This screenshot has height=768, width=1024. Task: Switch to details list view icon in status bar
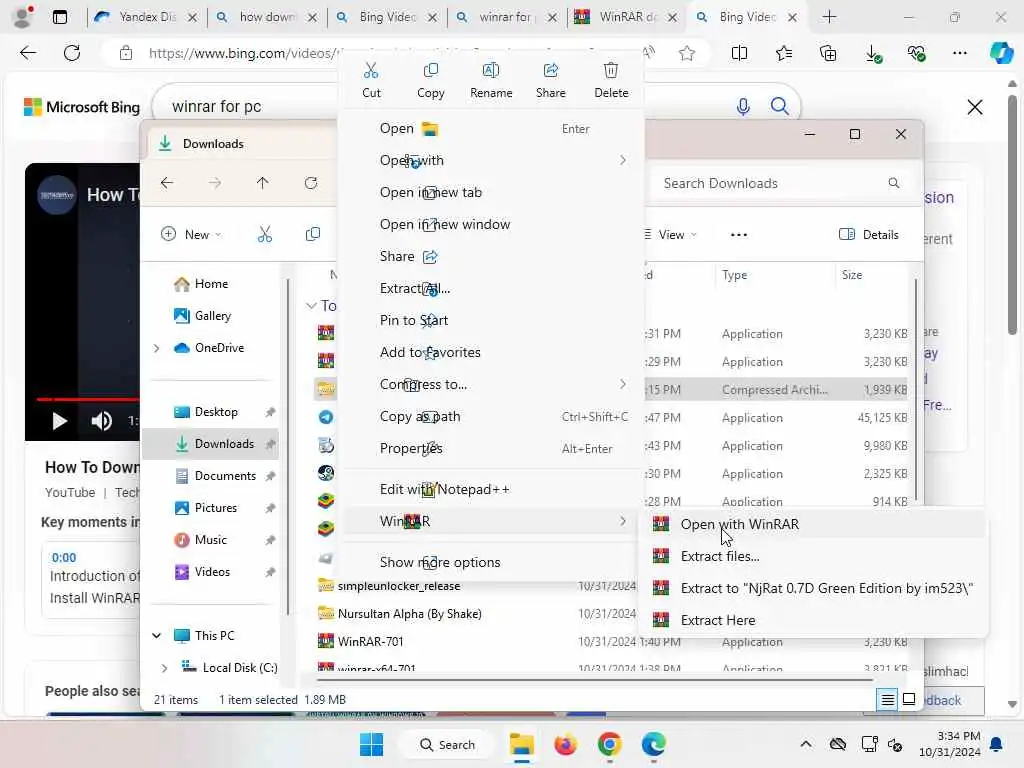[888, 700]
